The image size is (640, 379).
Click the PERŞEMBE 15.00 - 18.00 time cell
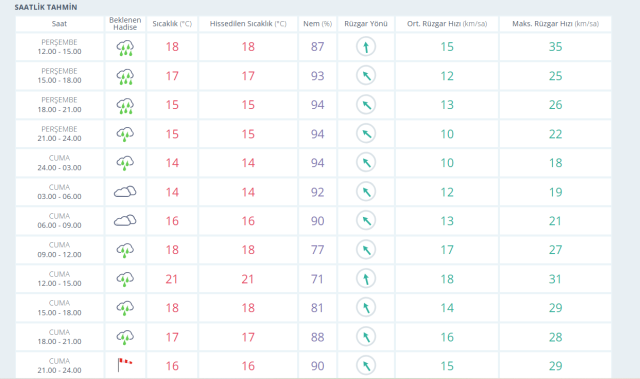coord(59,76)
